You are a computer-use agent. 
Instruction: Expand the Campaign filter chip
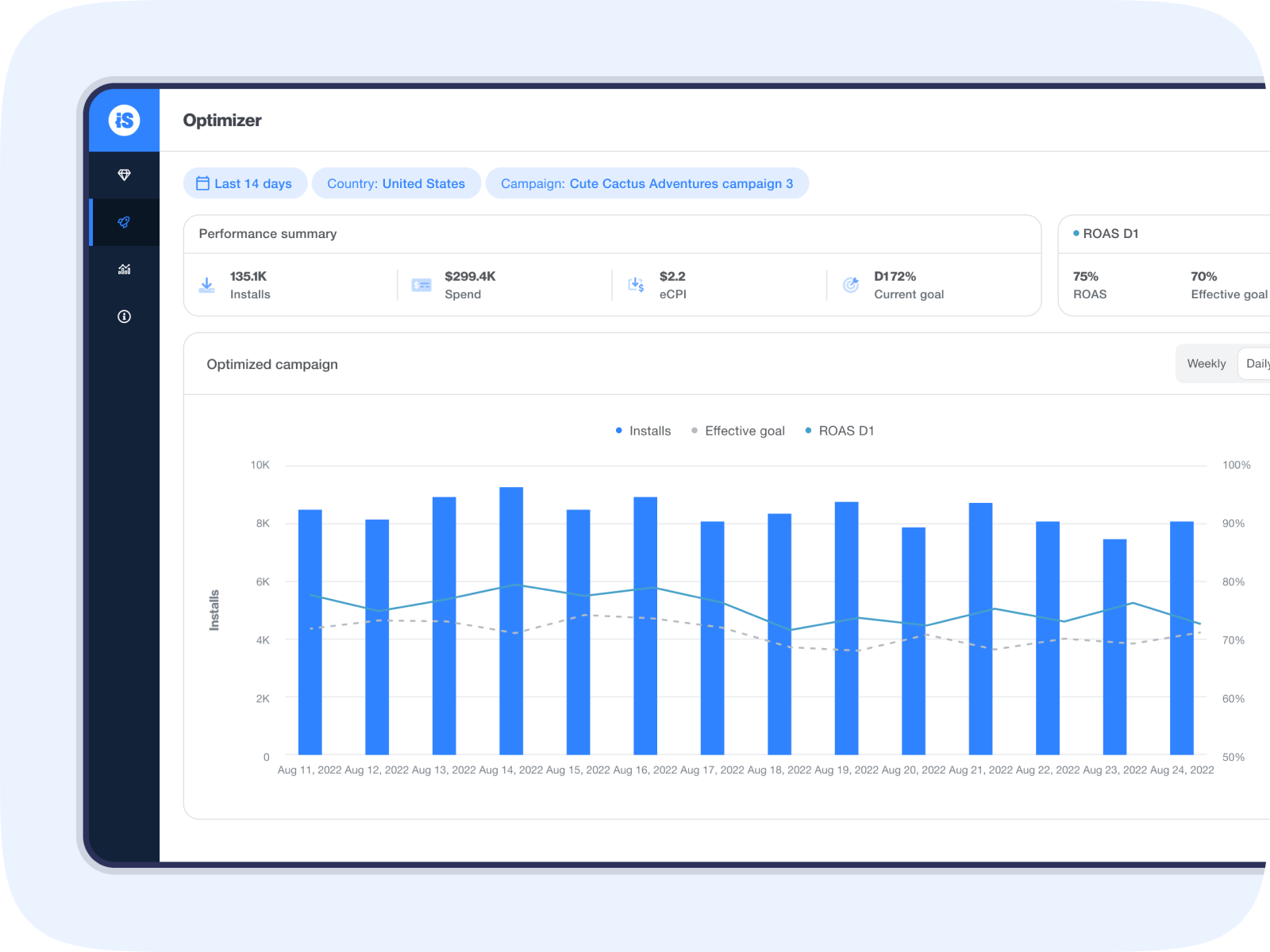coord(646,183)
